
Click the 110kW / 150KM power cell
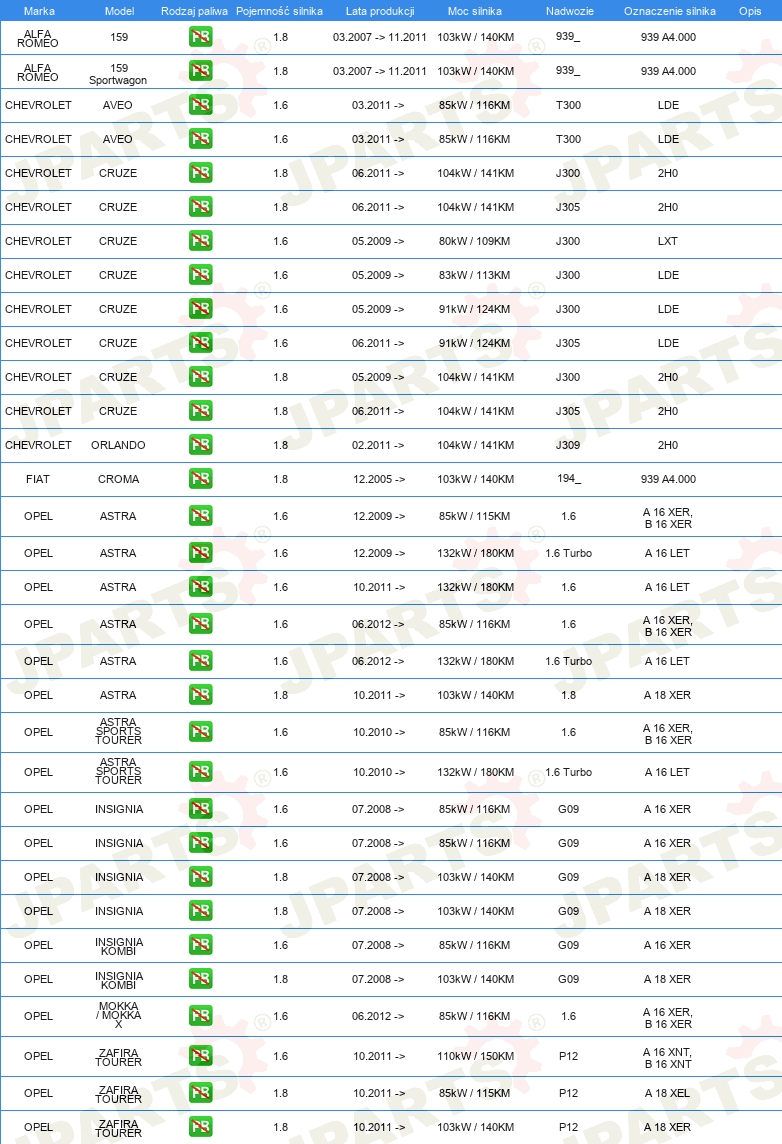click(476, 1056)
